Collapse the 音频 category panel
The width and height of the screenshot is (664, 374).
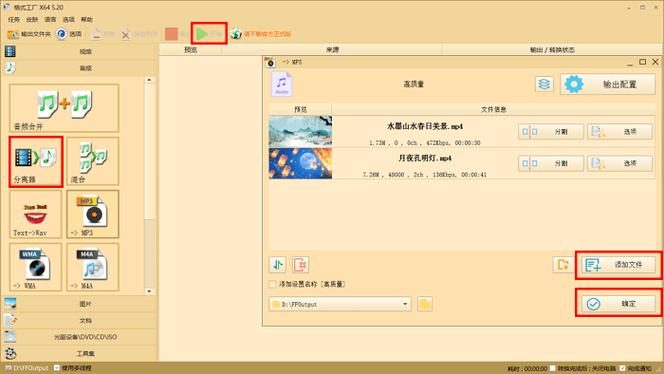(x=80, y=68)
